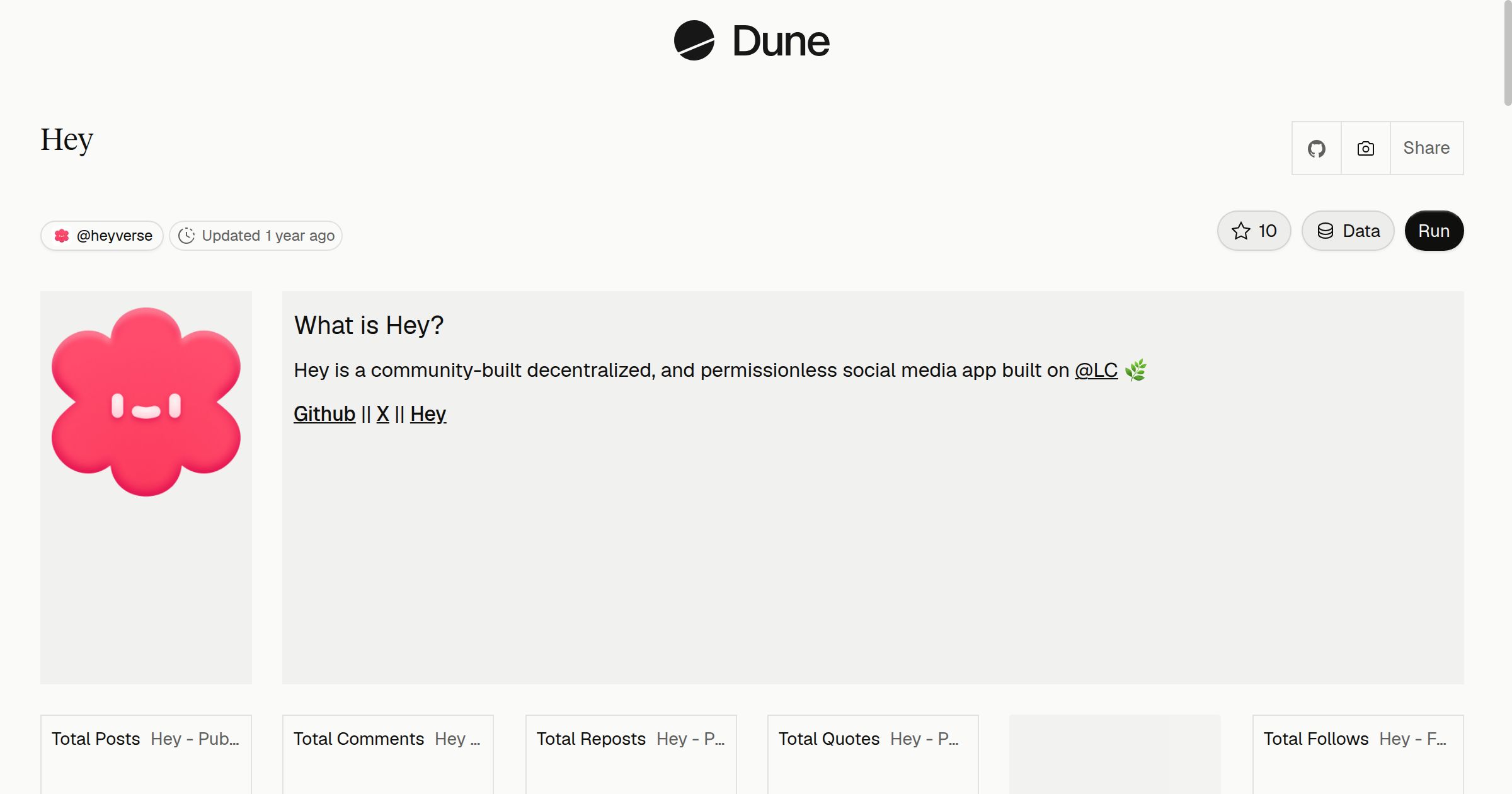Open the X link in description
1512x794 pixels.
coord(383,414)
